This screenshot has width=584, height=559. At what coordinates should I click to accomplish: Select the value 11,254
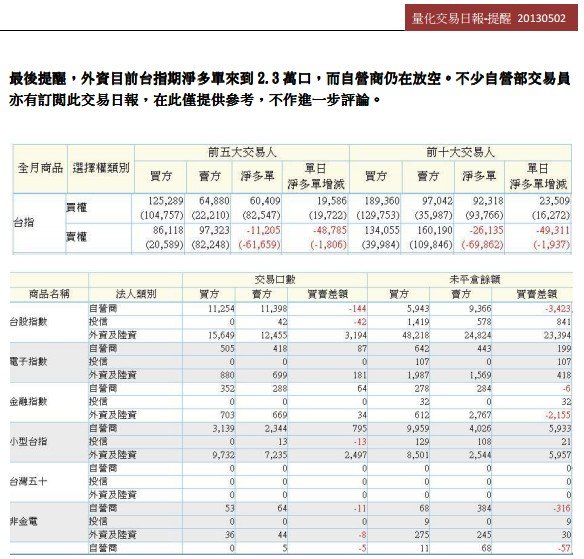point(221,309)
